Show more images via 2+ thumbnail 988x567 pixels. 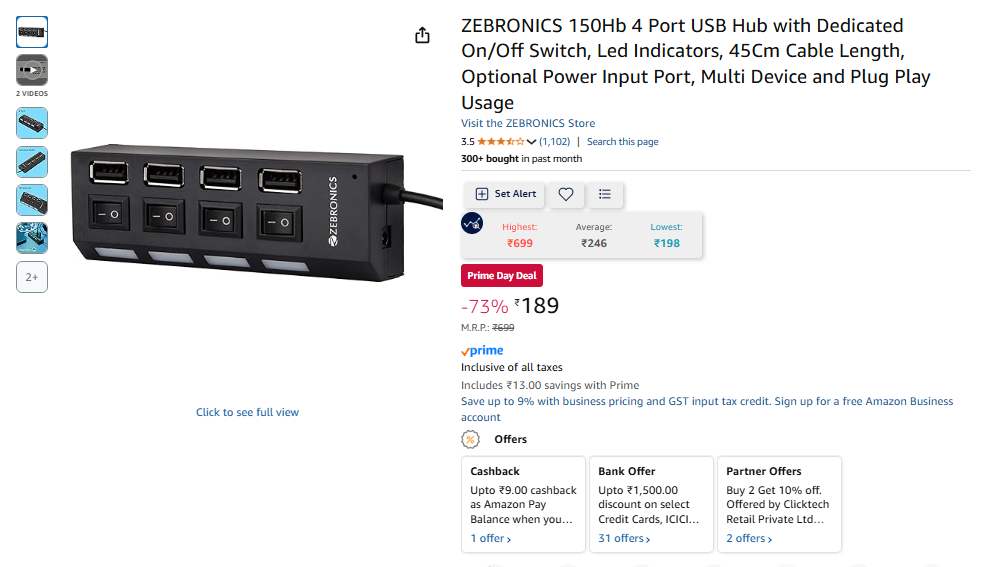point(32,277)
